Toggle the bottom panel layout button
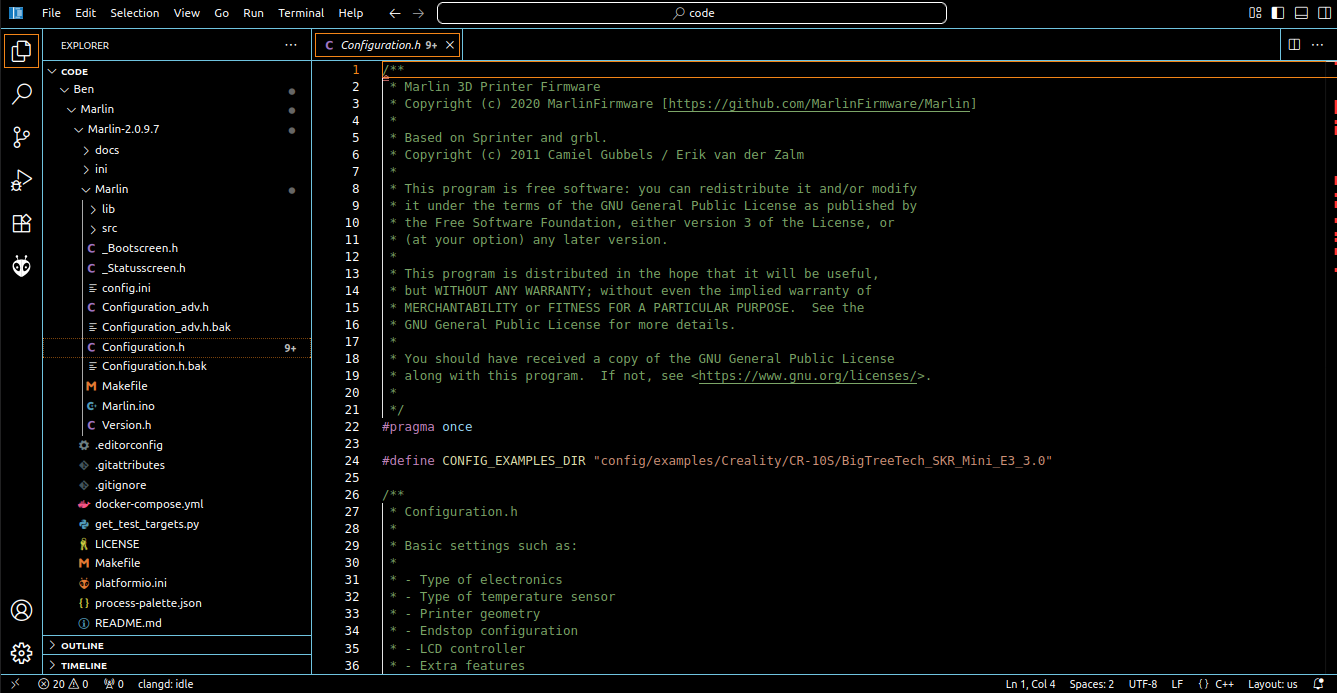The height and width of the screenshot is (693, 1337). click(1301, 13)
